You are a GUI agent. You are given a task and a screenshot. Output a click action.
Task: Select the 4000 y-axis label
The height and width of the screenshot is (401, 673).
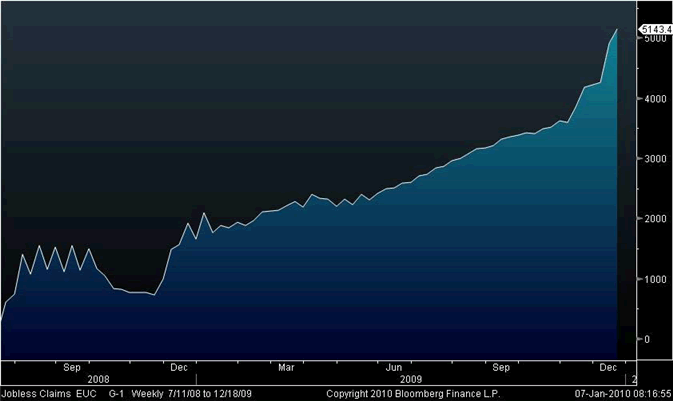(x=655, y=99)
